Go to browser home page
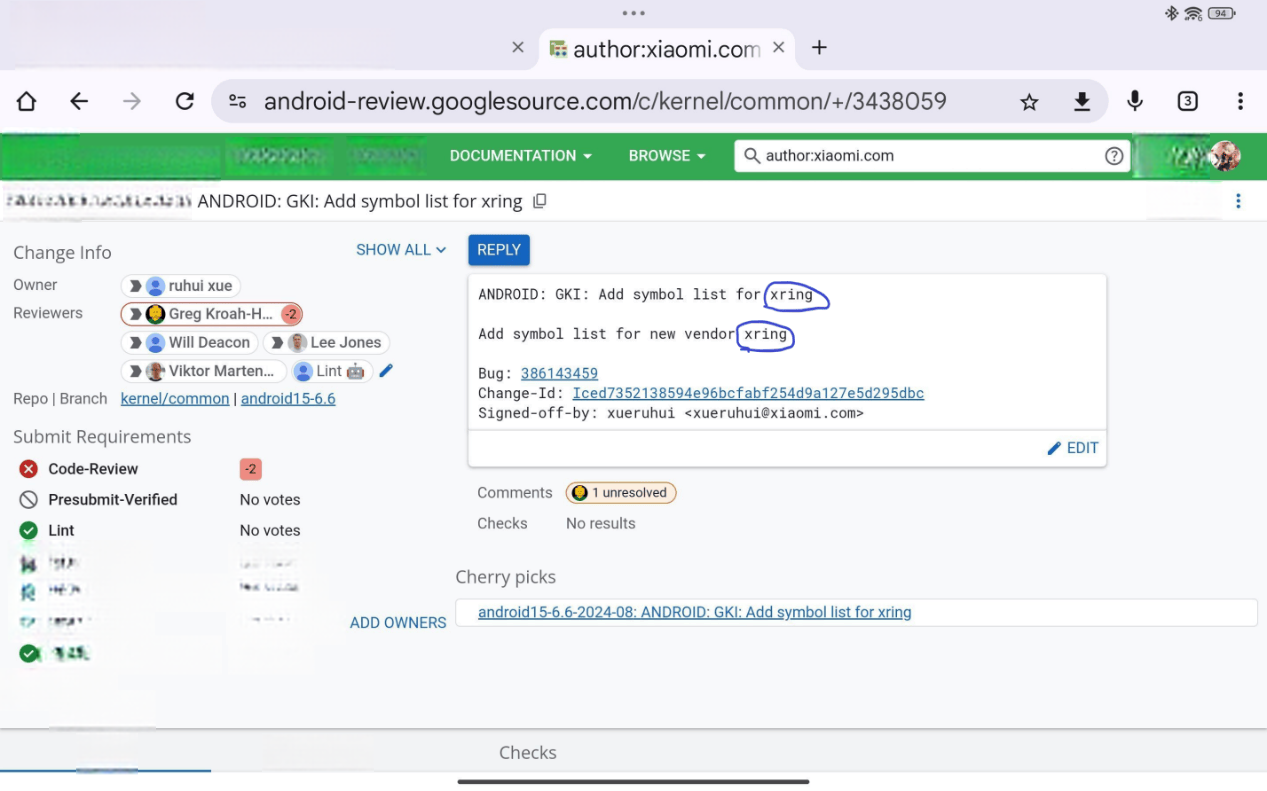This screenshot has height=791, width=1267. click(x=27, y=101)
